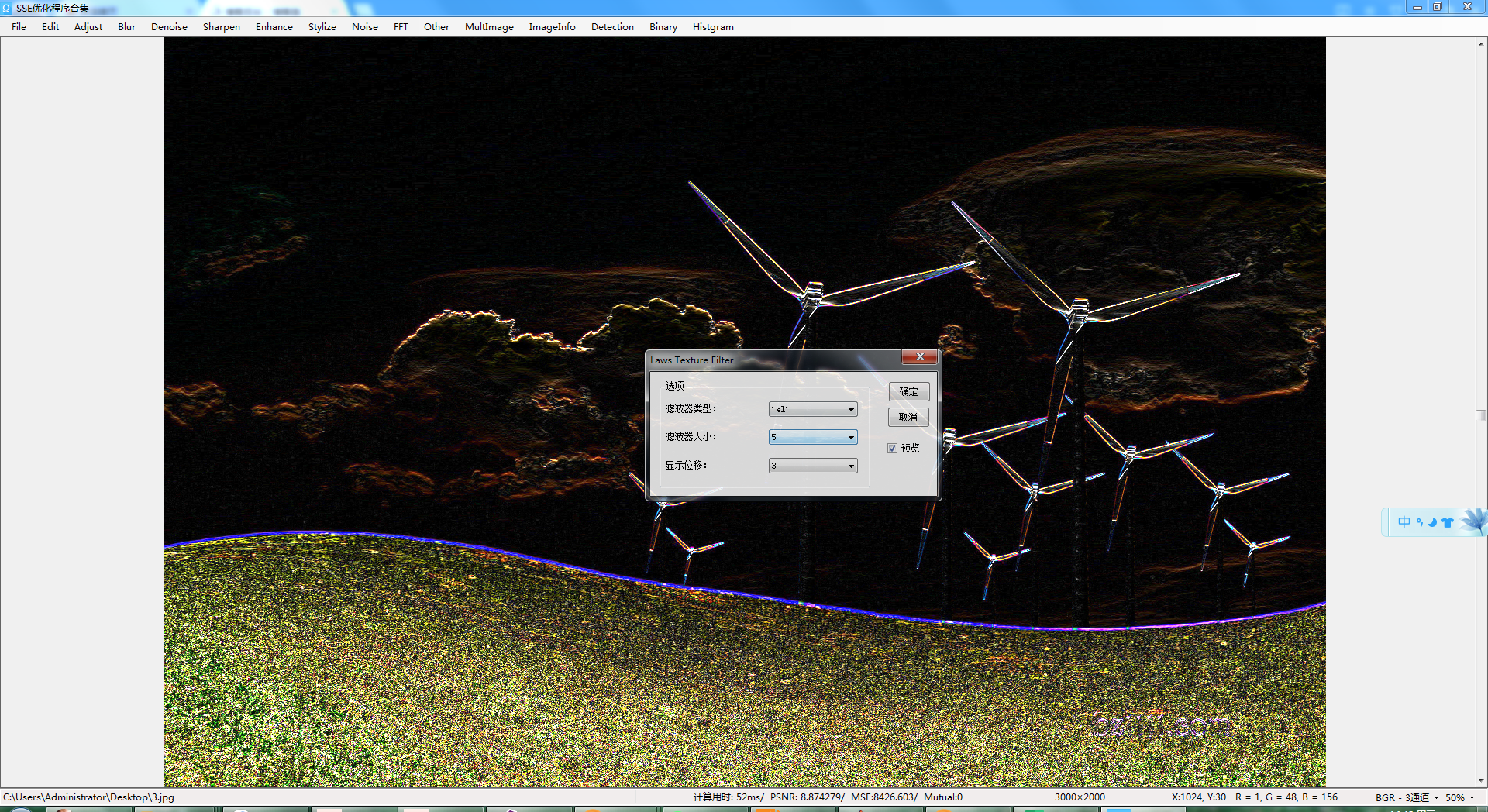Image resolution: width=1488 pixels, height=812 pixels.
Task: Open the 50% zoom level dropdown
Action: tap(1460, 797)
